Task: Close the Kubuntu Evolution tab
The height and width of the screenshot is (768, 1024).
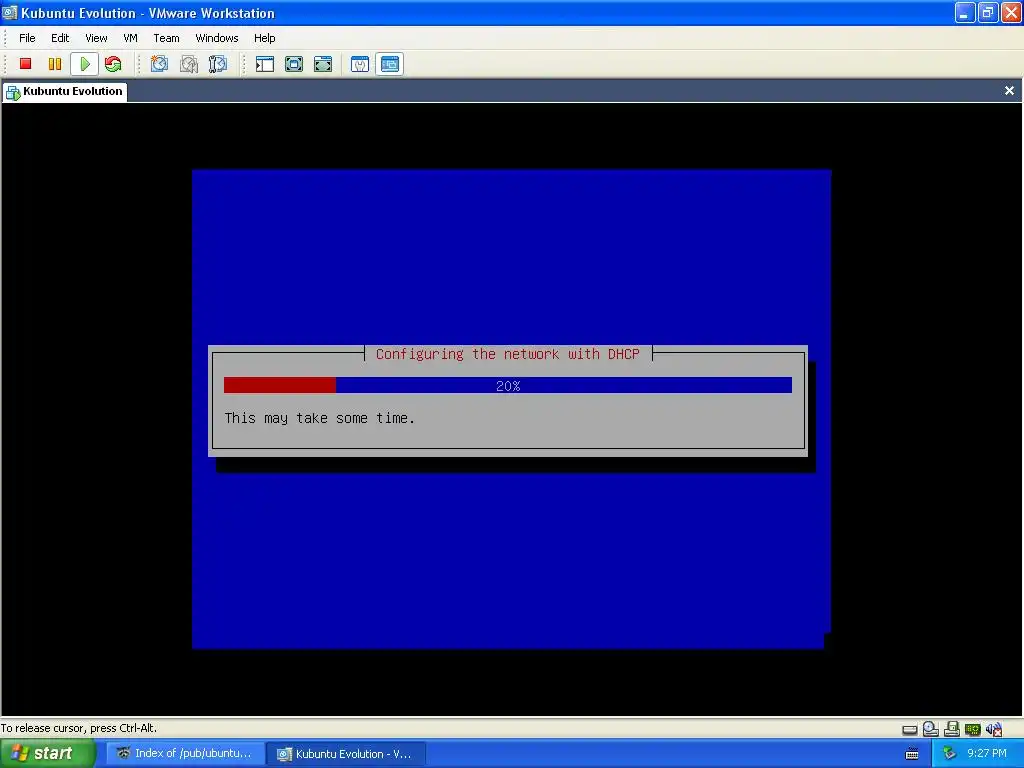Action: 1009,91
